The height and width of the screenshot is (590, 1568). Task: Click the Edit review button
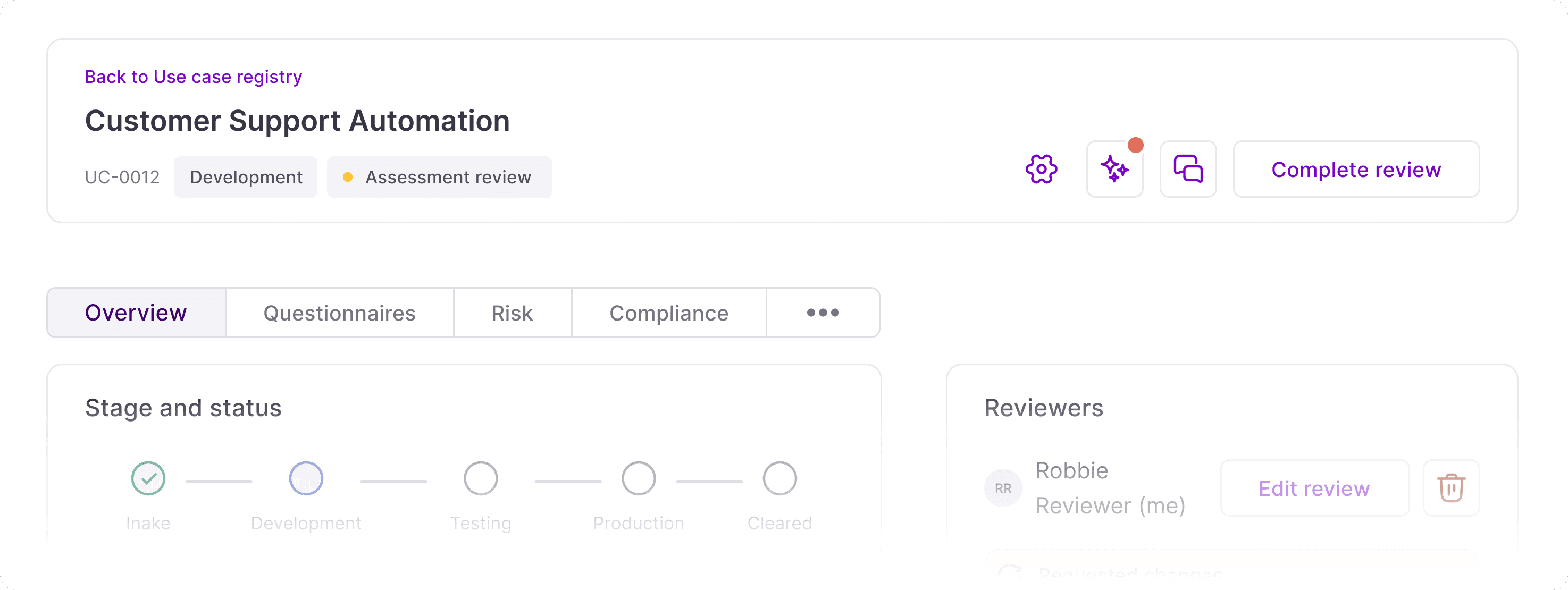tap(1313, 488)
